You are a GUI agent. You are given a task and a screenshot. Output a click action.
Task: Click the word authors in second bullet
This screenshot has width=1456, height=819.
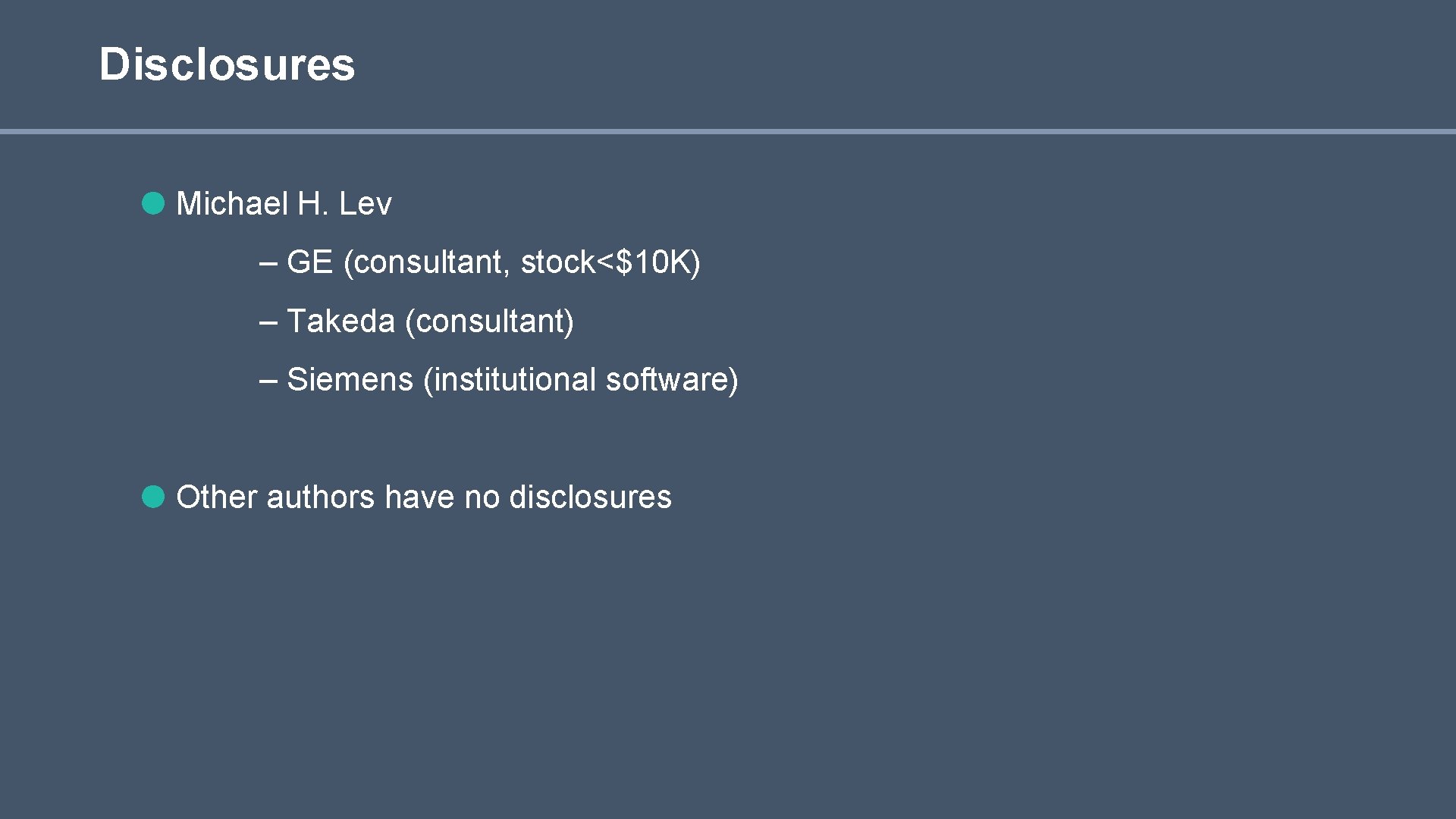point(320,497)
